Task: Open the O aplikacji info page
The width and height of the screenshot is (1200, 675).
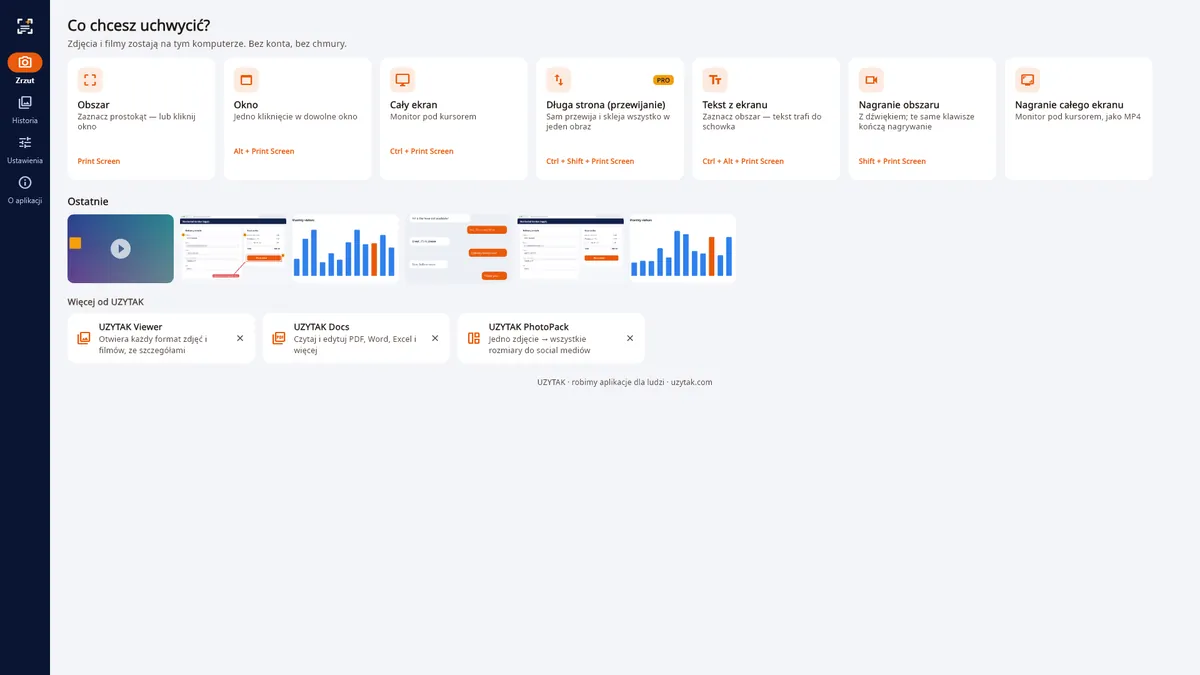Action: pos(25,190)
